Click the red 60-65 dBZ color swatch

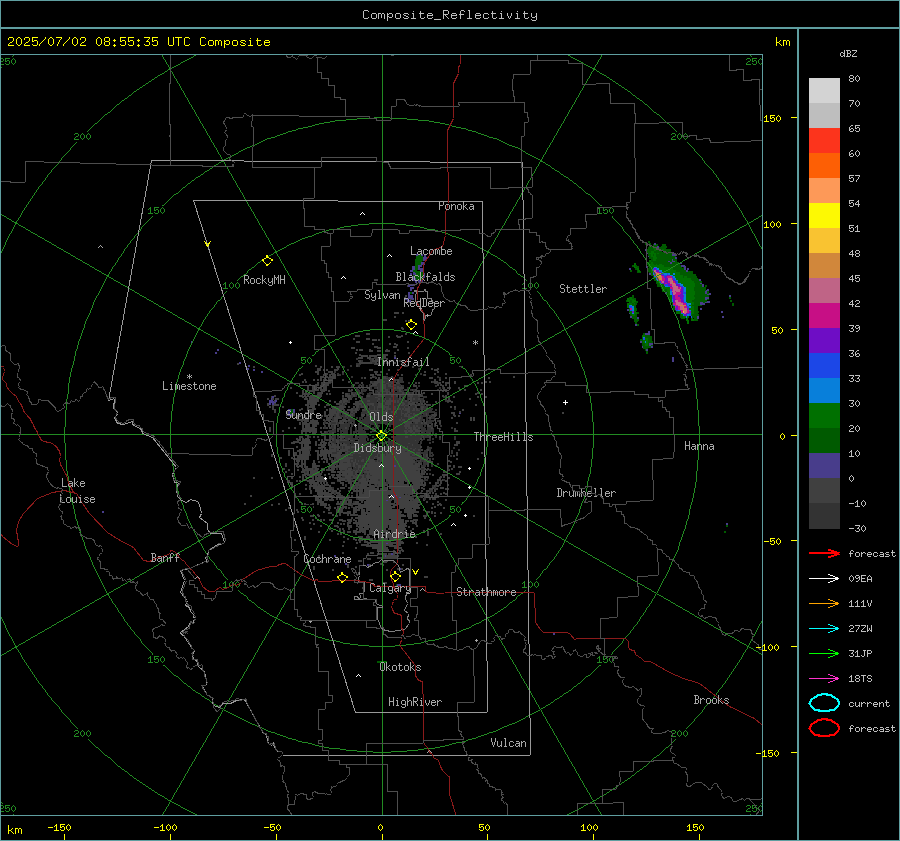(x=824, y=141)
